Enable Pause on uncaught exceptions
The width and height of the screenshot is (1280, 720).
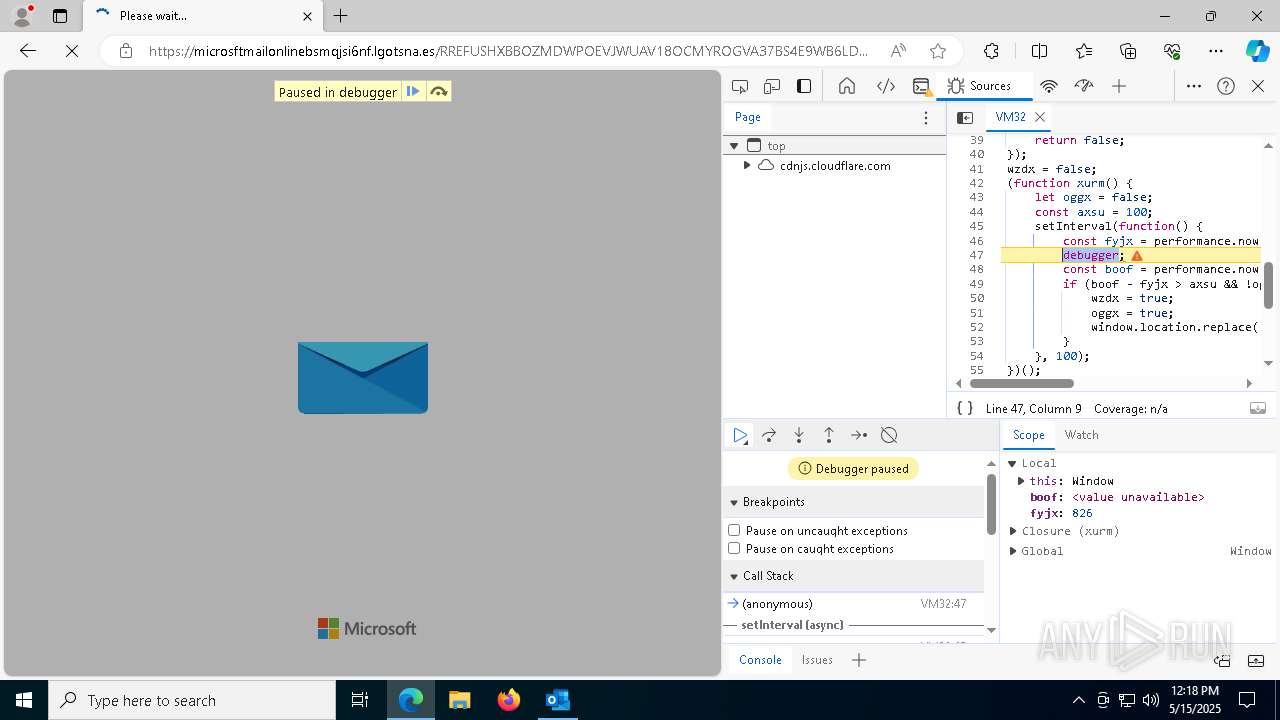tap(734, 530)
